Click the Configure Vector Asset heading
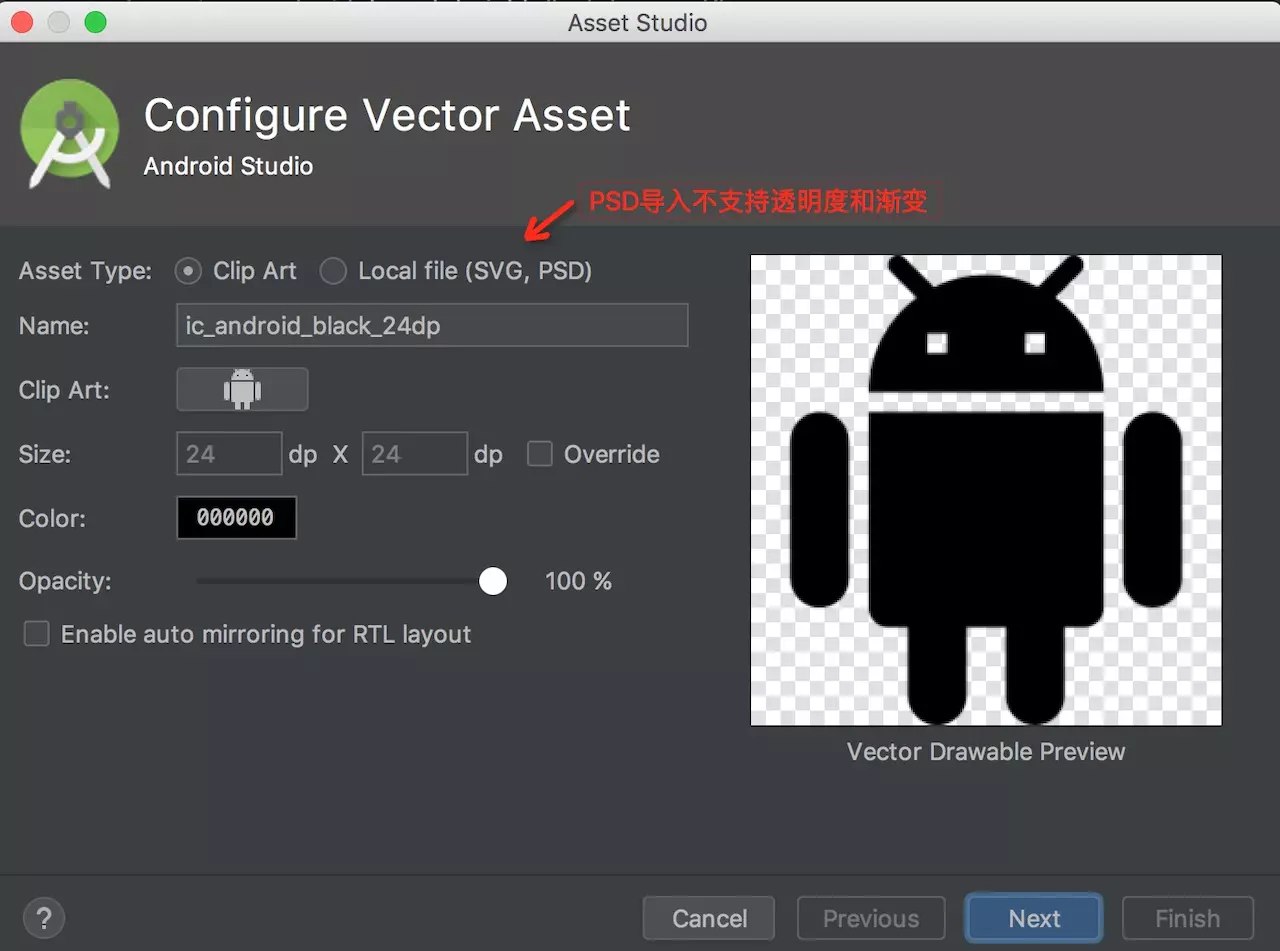The width and height of the screenshot is (1280, 951). (387, 116)
